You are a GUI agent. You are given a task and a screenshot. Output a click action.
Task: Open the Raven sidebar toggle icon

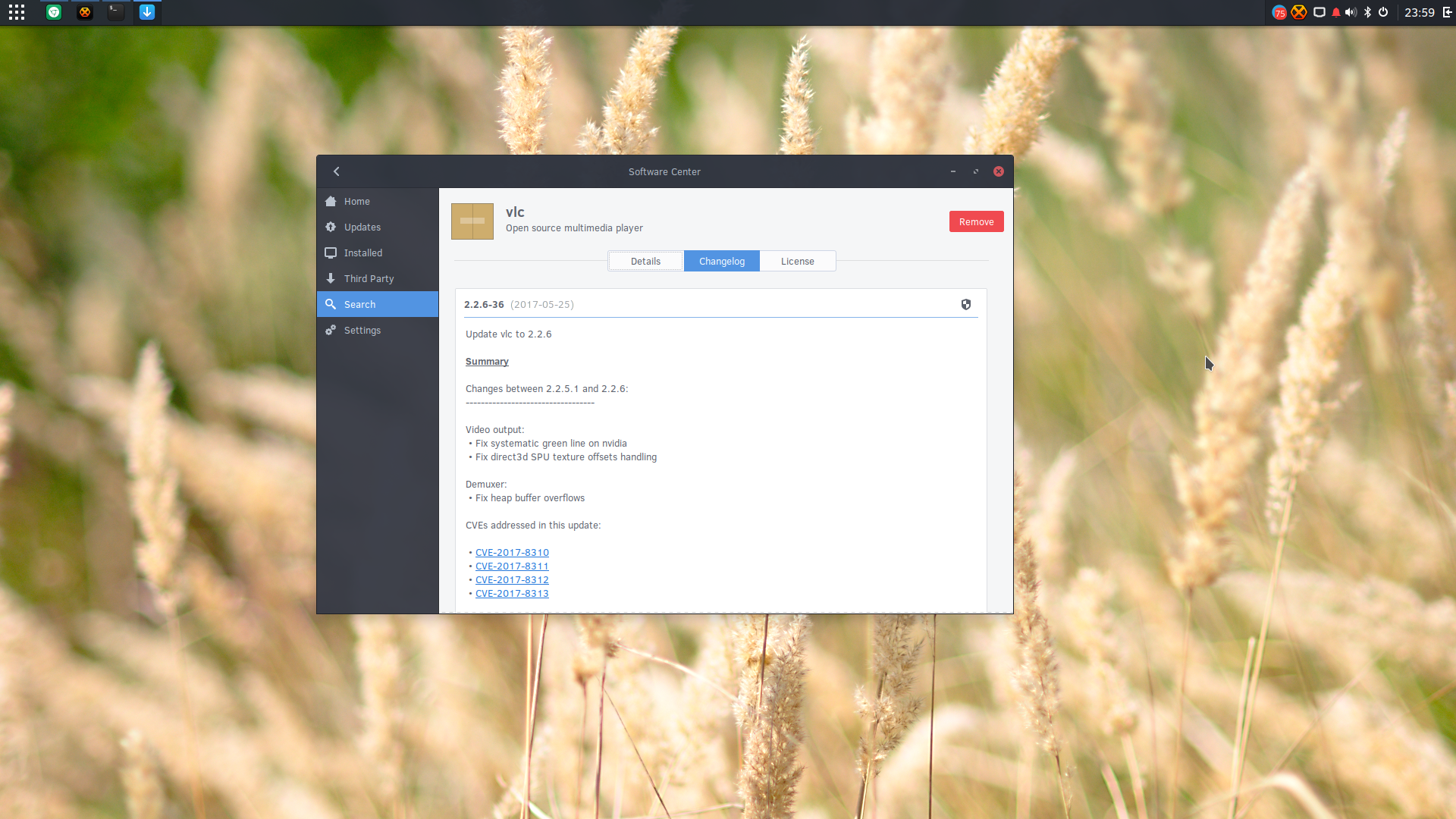pos(1447,12)
